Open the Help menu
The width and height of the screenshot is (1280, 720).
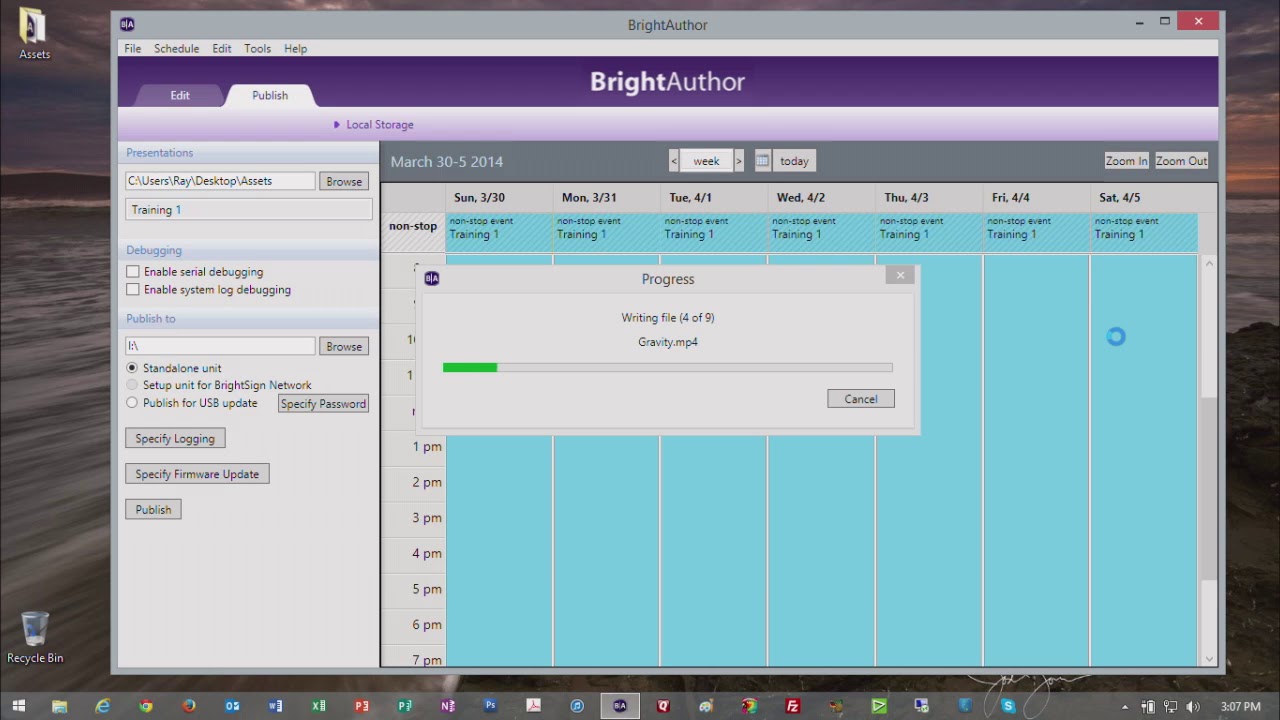[x=295, y=48]
